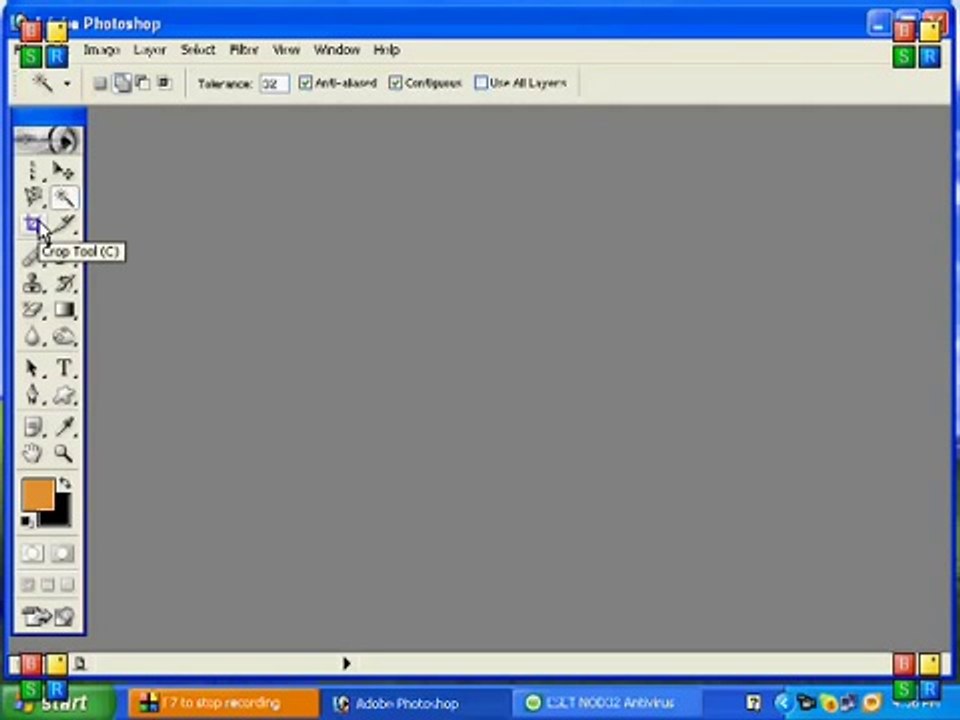Viewport: 960px width, 720px height.
Task: Open the Image menu
Action: 102,50
